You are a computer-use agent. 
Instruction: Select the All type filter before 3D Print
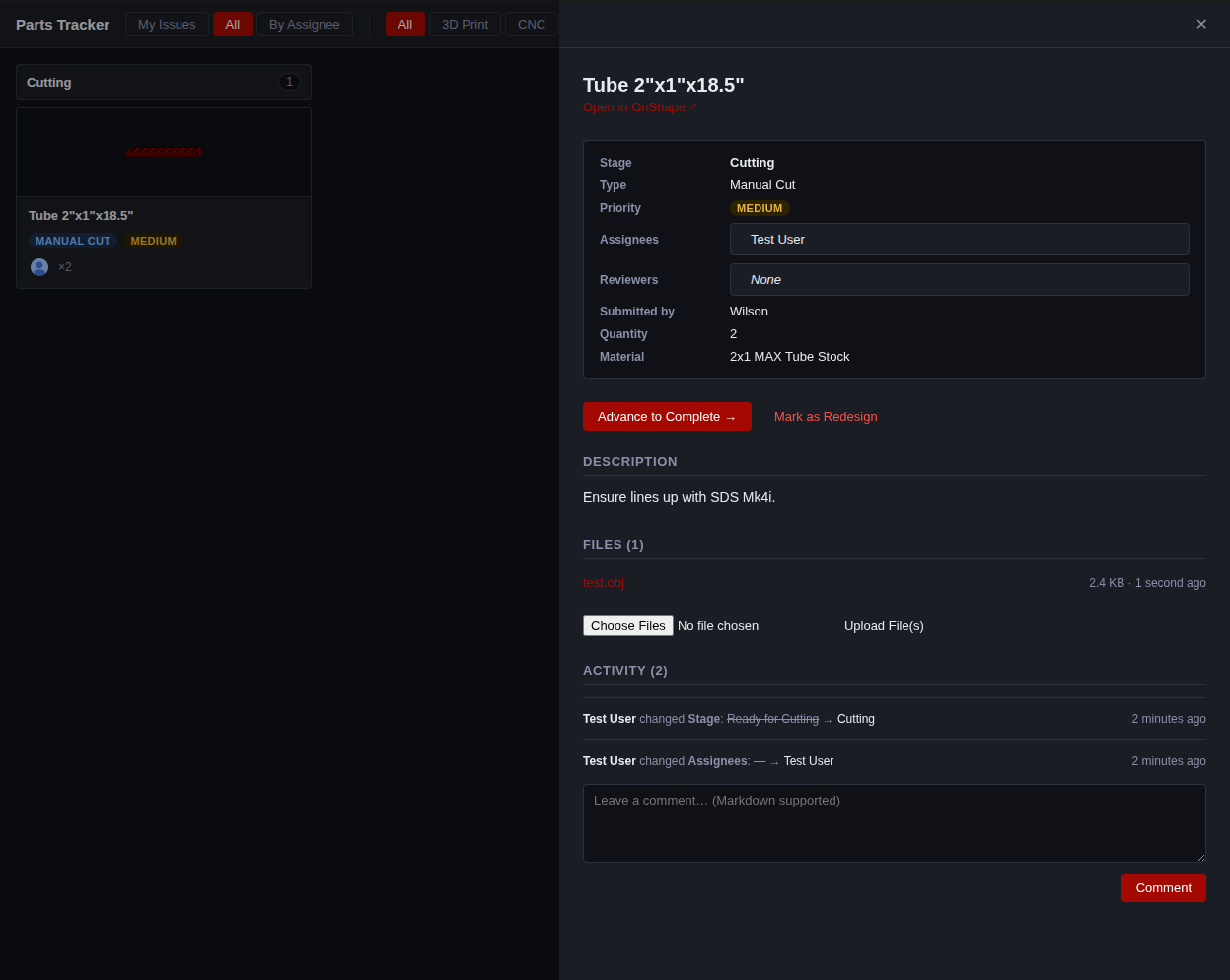click(405, 24)
